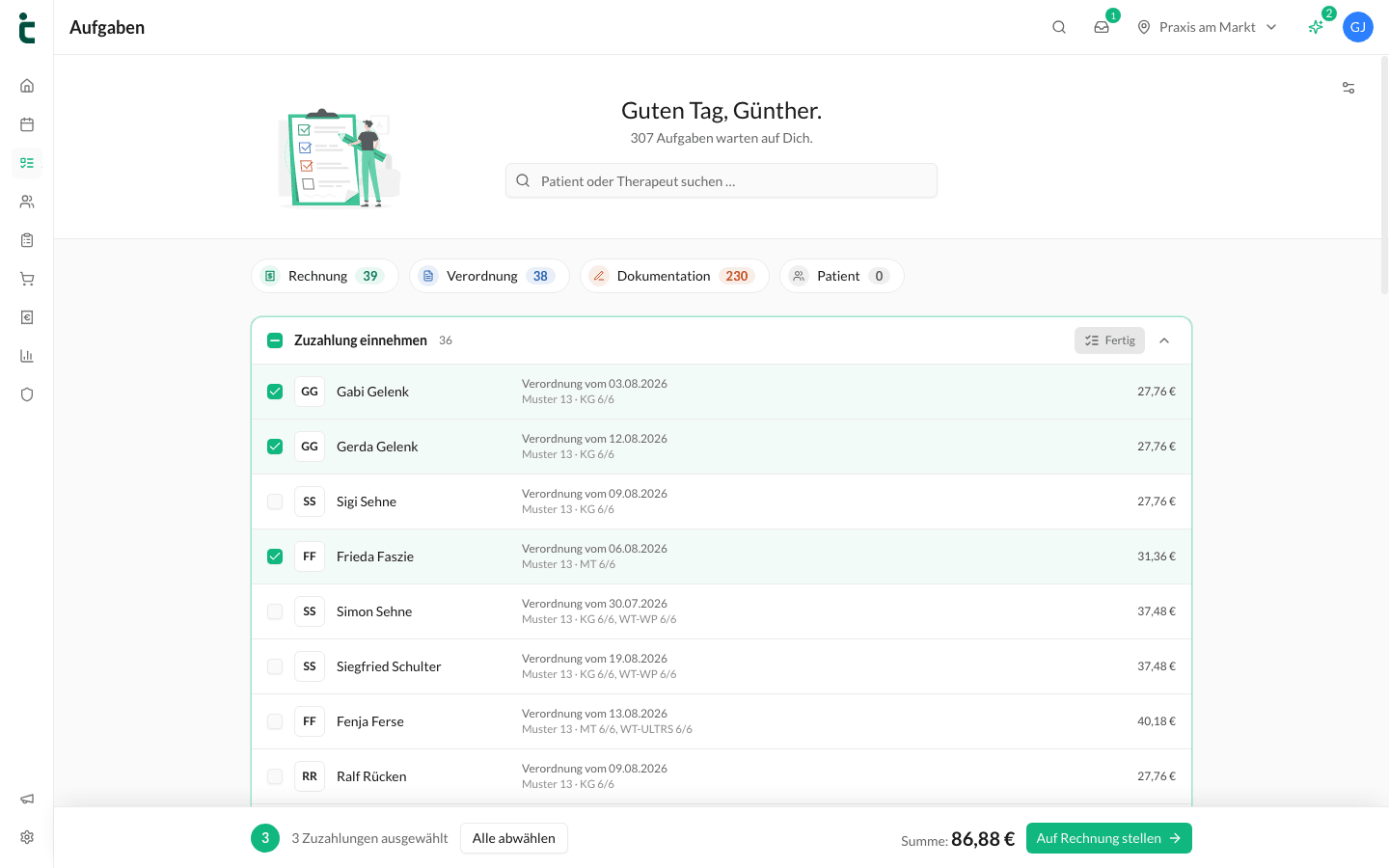Uncheck Gabi Gelenk's checkbox
1389x868 pixels.
click(x=275, y=392)
